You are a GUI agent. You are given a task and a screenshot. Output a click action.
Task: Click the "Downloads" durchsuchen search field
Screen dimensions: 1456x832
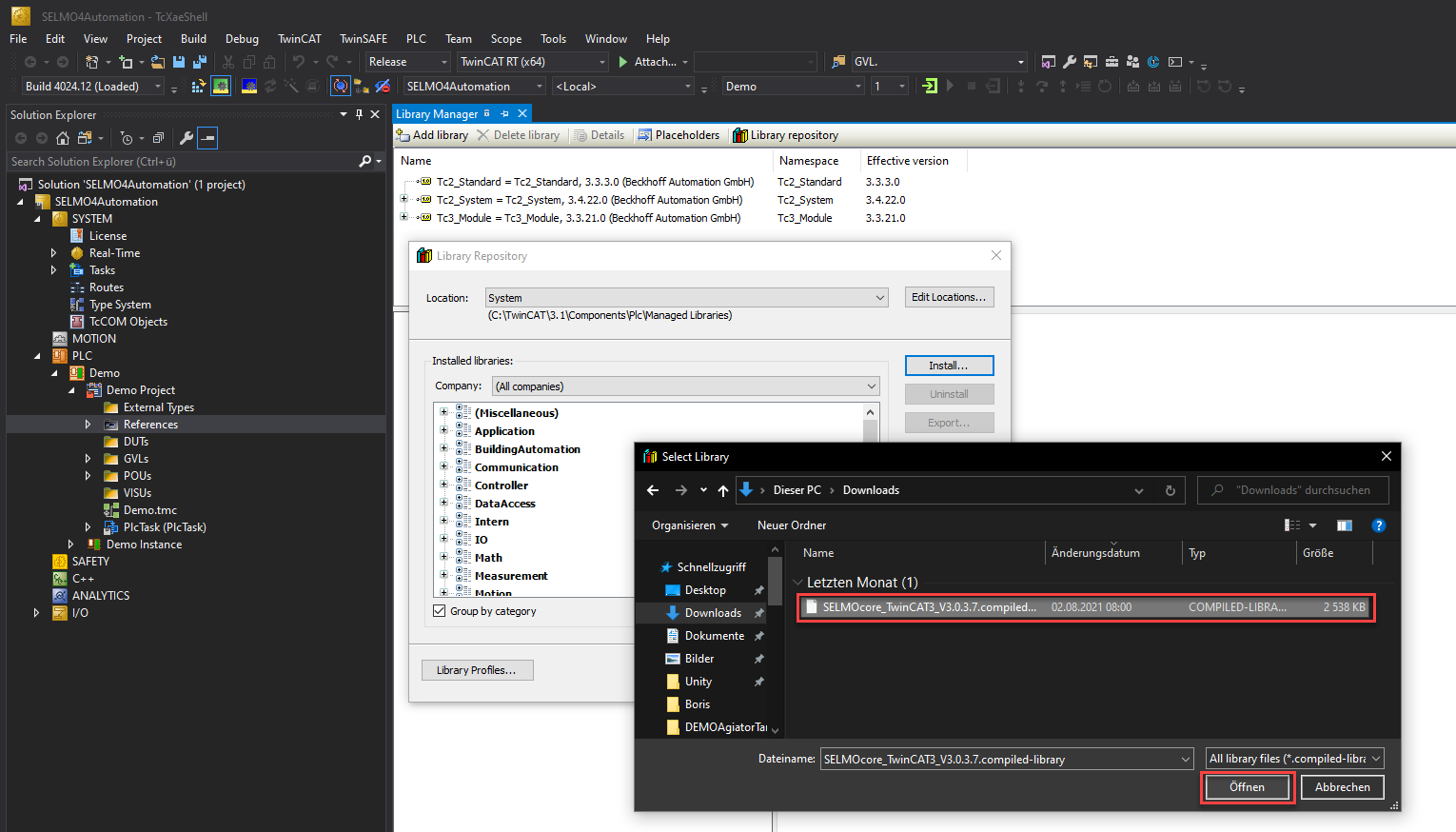[x=1292, y=490]
